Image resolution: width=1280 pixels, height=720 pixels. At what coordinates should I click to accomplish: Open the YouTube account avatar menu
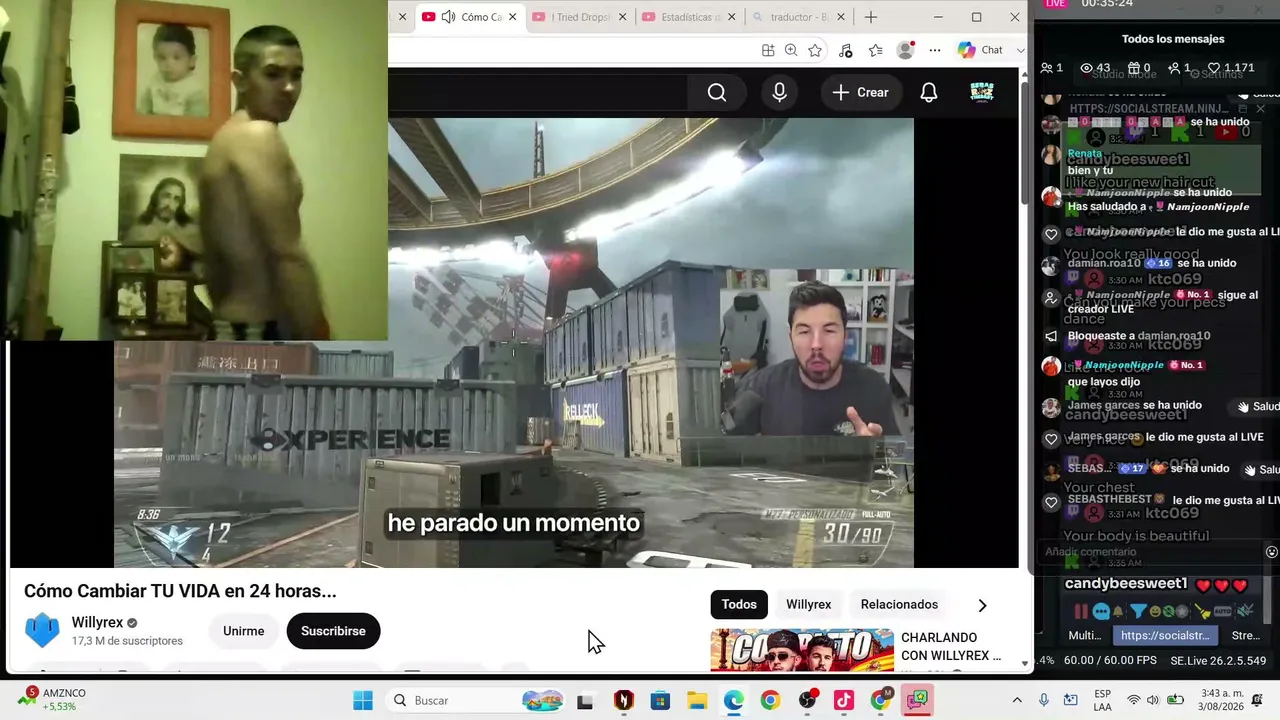[982, 93]
